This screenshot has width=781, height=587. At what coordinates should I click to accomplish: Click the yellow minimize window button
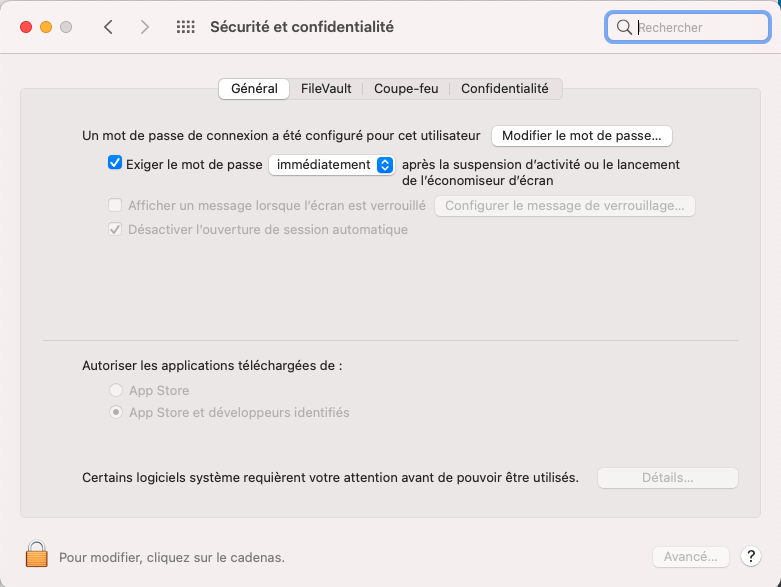[x=46, y=27]
